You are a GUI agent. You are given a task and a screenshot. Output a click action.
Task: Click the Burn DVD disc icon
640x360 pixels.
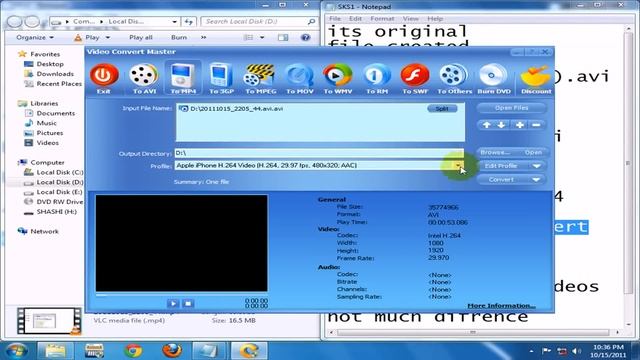[x=493, y=76]
